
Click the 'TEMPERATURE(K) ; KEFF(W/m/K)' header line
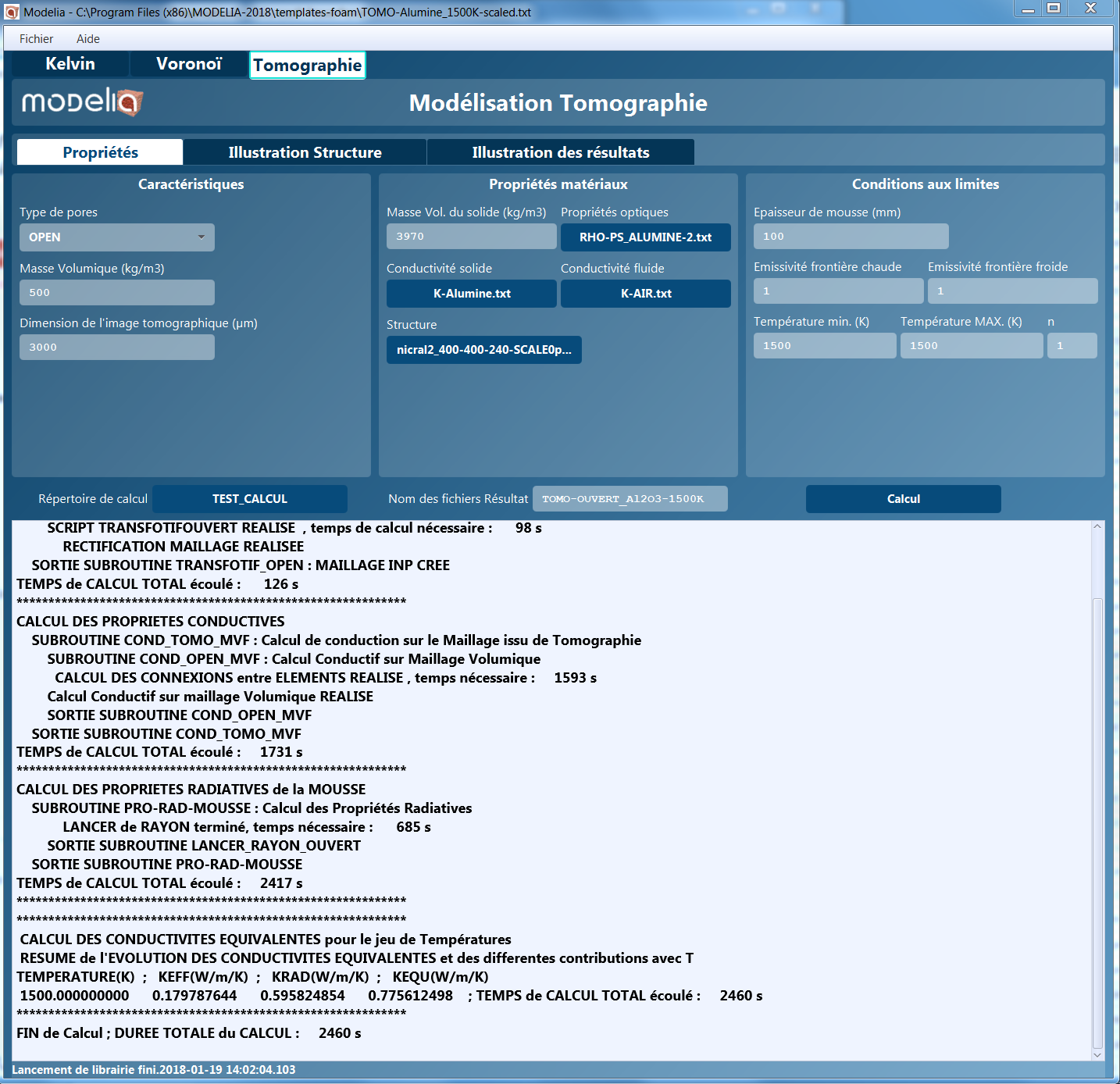click(252, 977)
